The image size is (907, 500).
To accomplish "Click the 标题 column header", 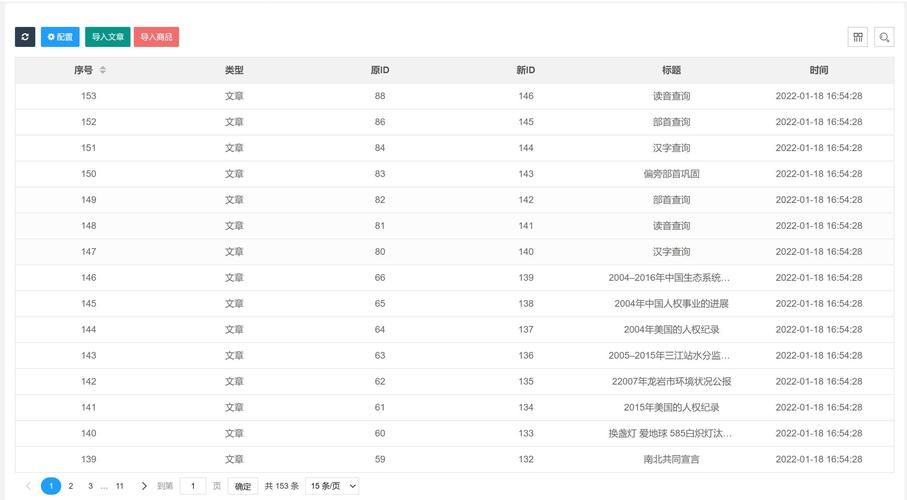I will (x=672, y=70).
